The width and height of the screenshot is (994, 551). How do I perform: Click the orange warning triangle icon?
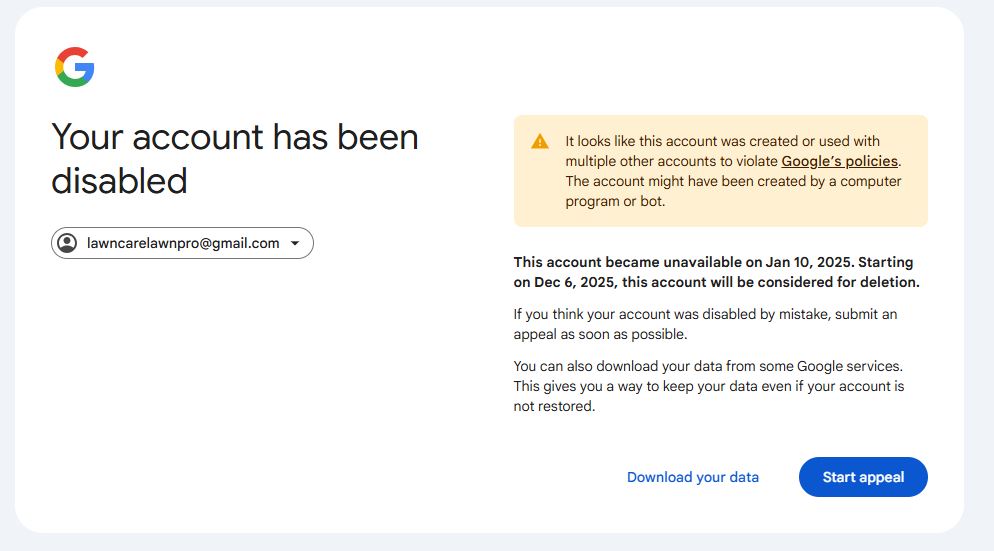[540, 142]
